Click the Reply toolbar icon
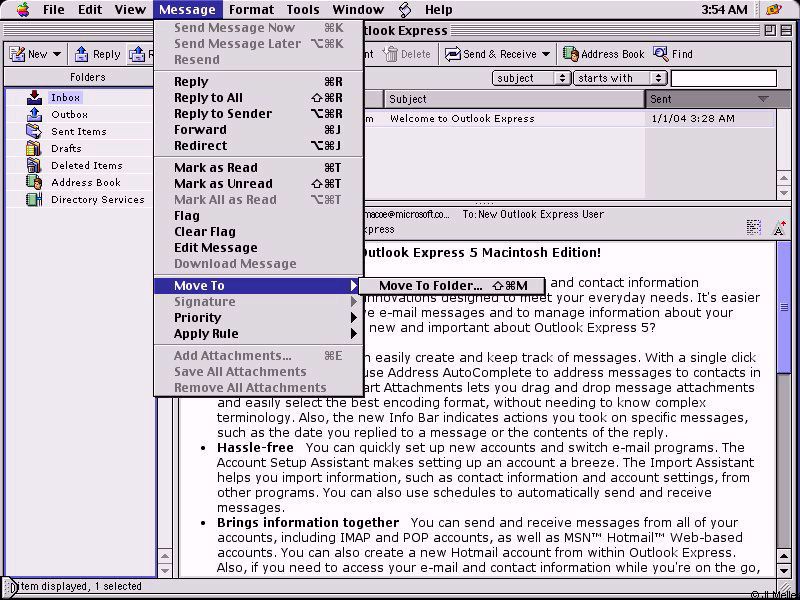This screenshot has width=800, height=600. (x=81, y=54)
